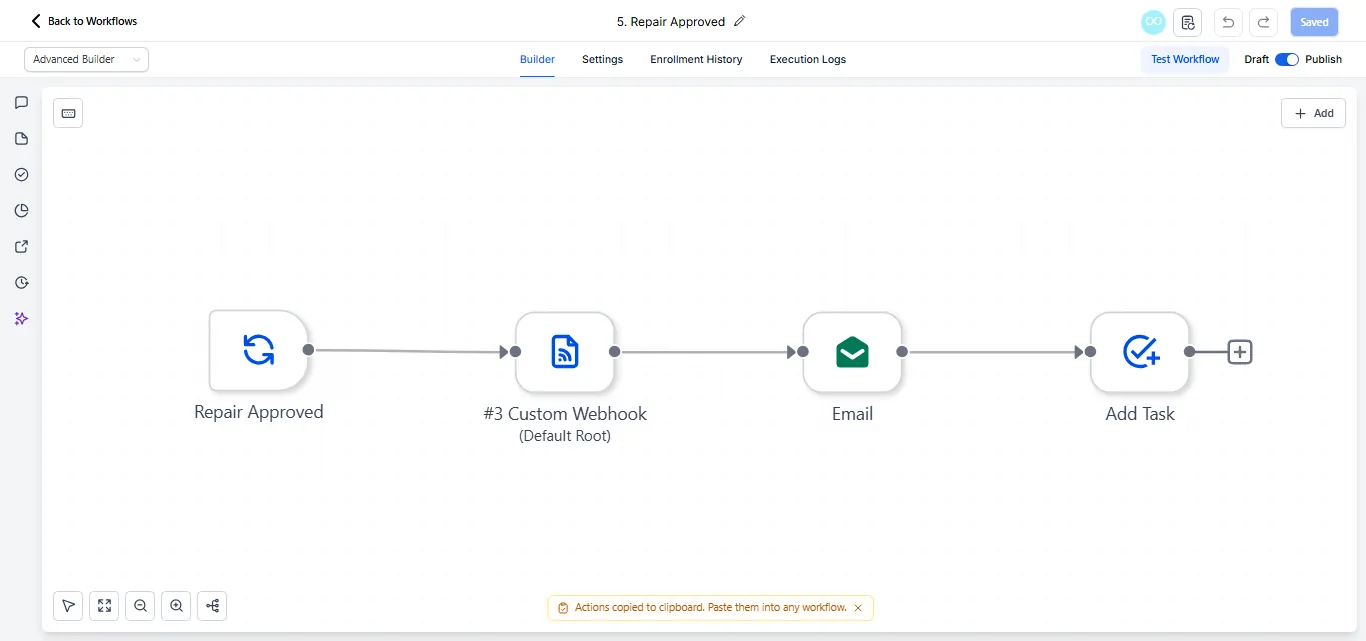Viewport: 1366px width, 641px height.
Task: Open the Settings tab
Action: (602, 60)
